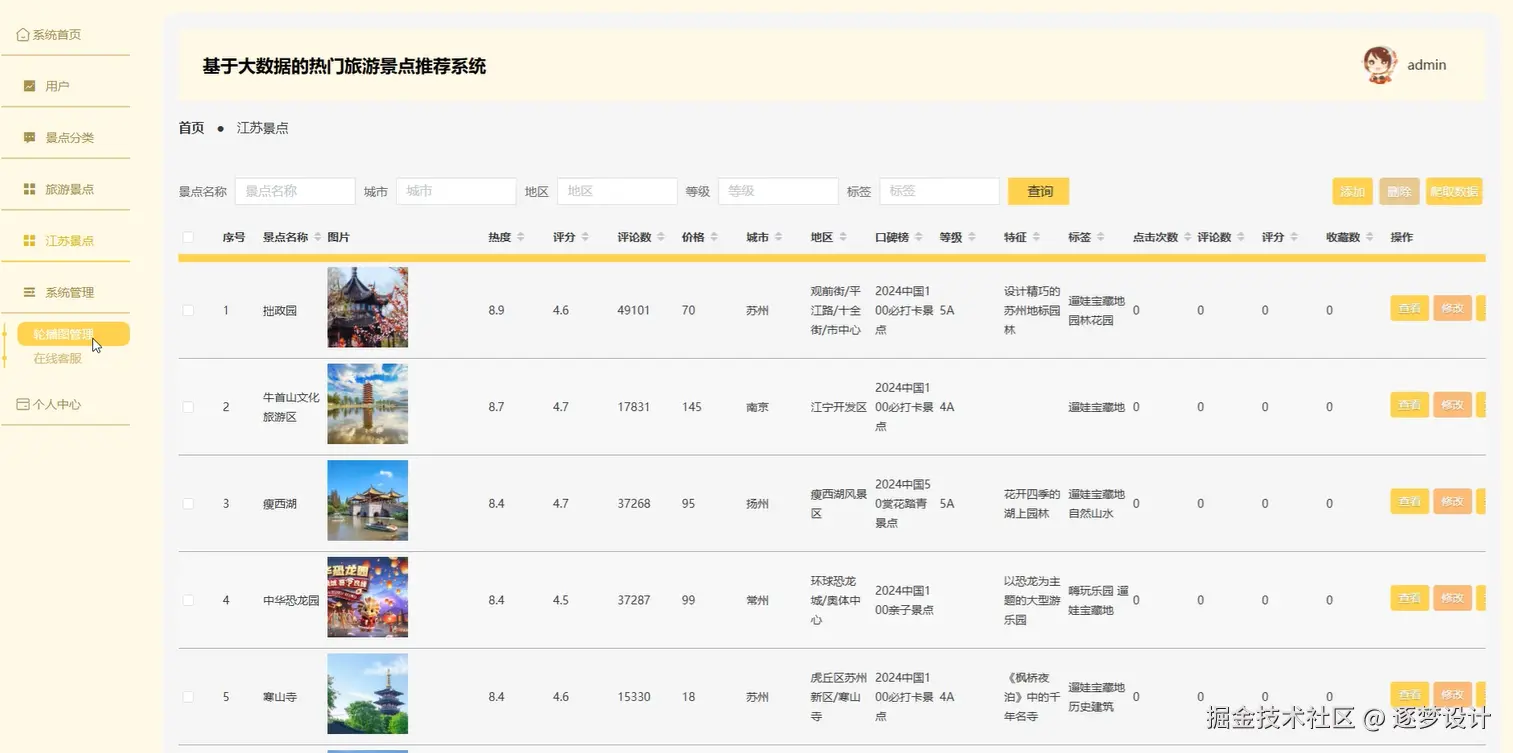Click the 查询 search button
1513x753 pixels.
pyautogui.click(x=1038, y=191)
